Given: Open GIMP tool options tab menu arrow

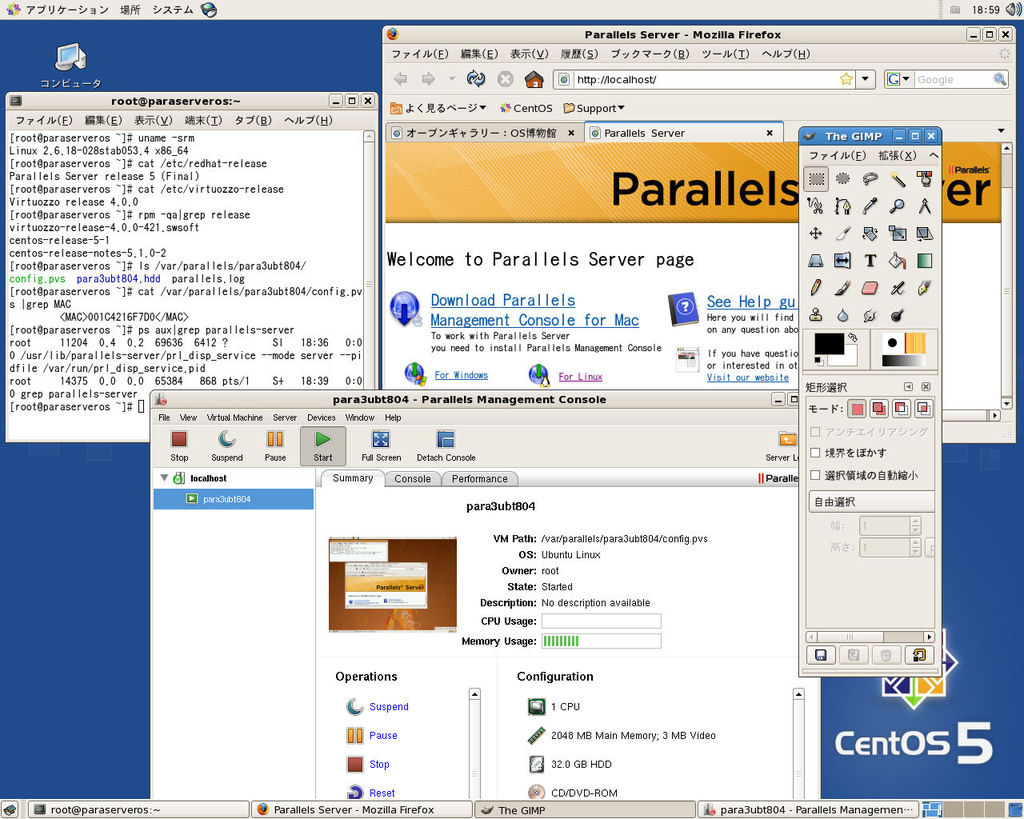Looking at the screenshot, I should pyautogui.click(x=908, y=387).
